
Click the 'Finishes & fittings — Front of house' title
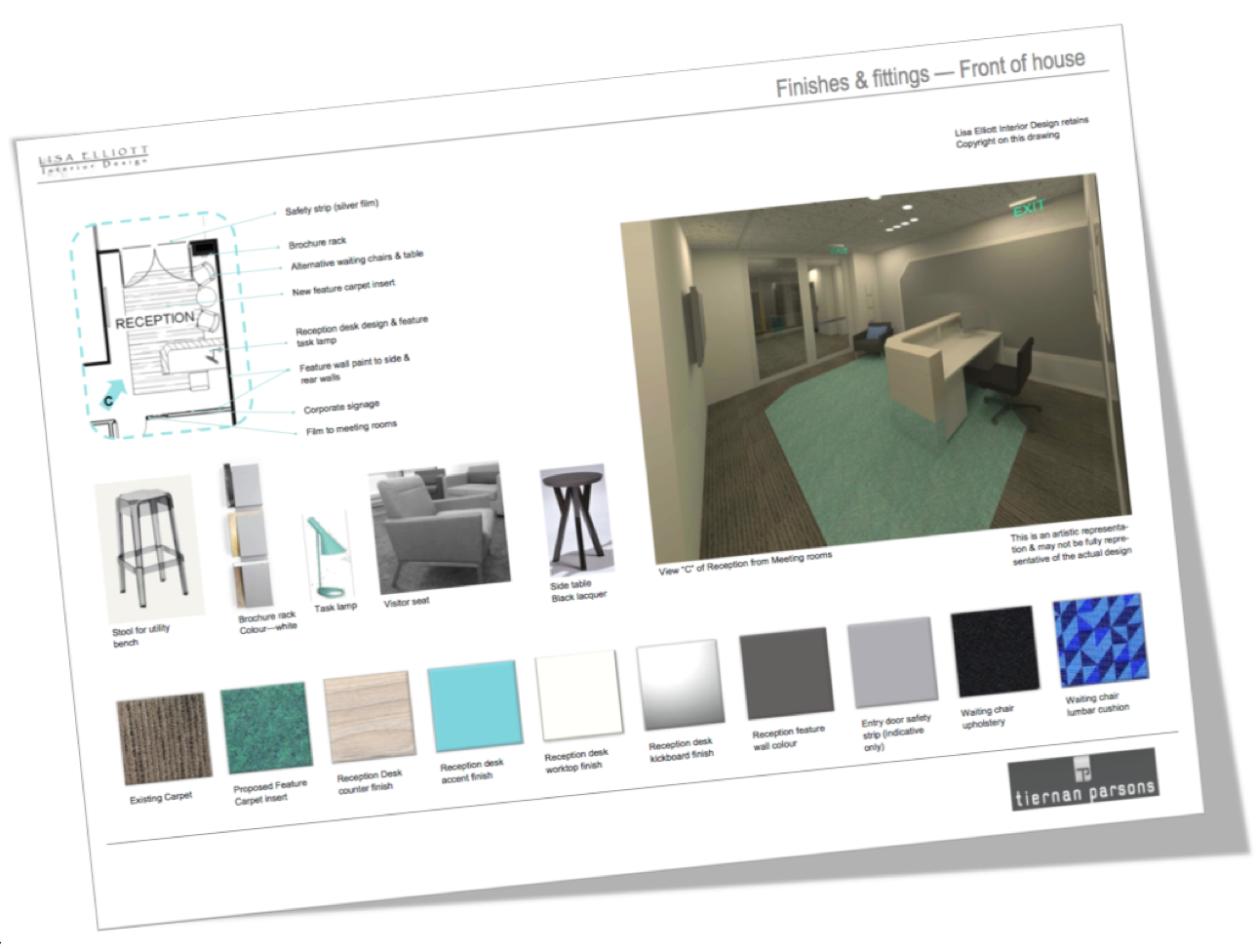[929, 73]
